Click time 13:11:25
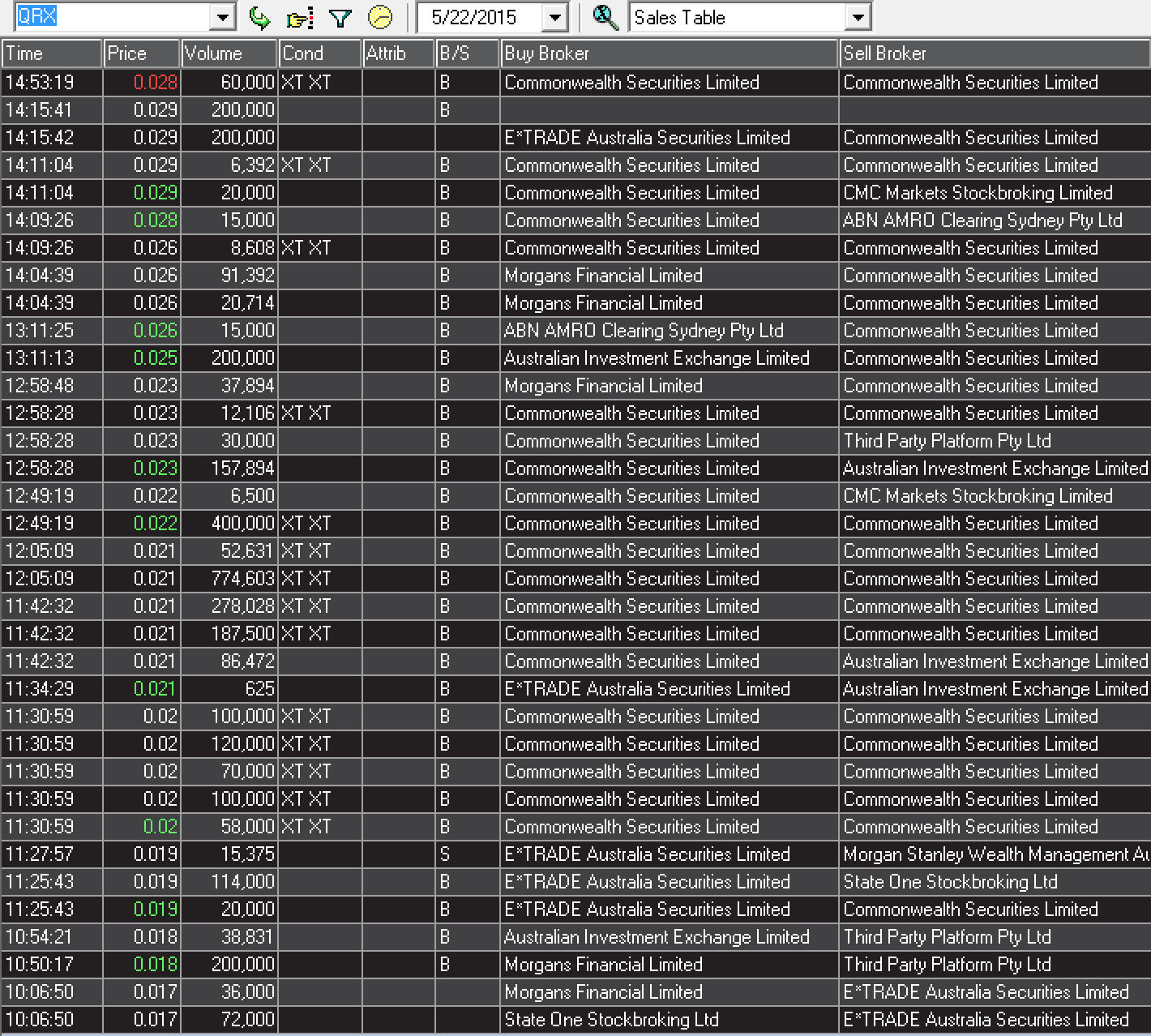The height and width of the screenshot is (1036, 1151). 52,331
